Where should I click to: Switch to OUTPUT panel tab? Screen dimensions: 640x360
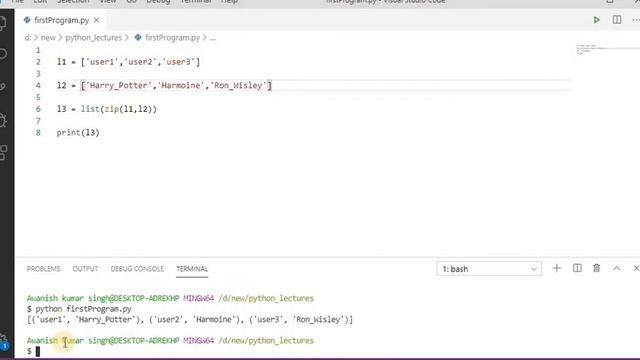tap(85, 269)
